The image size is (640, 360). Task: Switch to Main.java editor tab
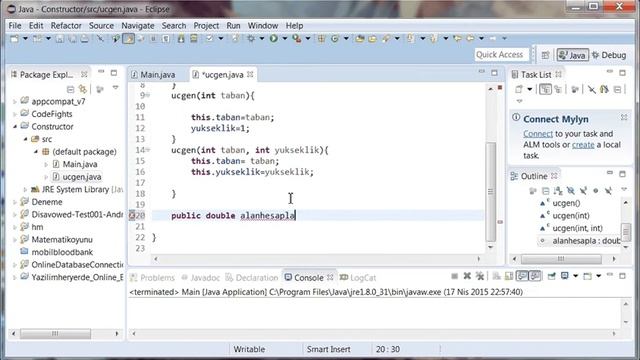(157, 75)
